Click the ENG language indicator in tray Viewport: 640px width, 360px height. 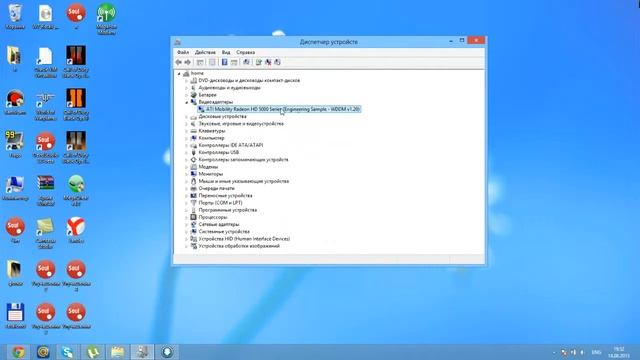tap(596, 352)
